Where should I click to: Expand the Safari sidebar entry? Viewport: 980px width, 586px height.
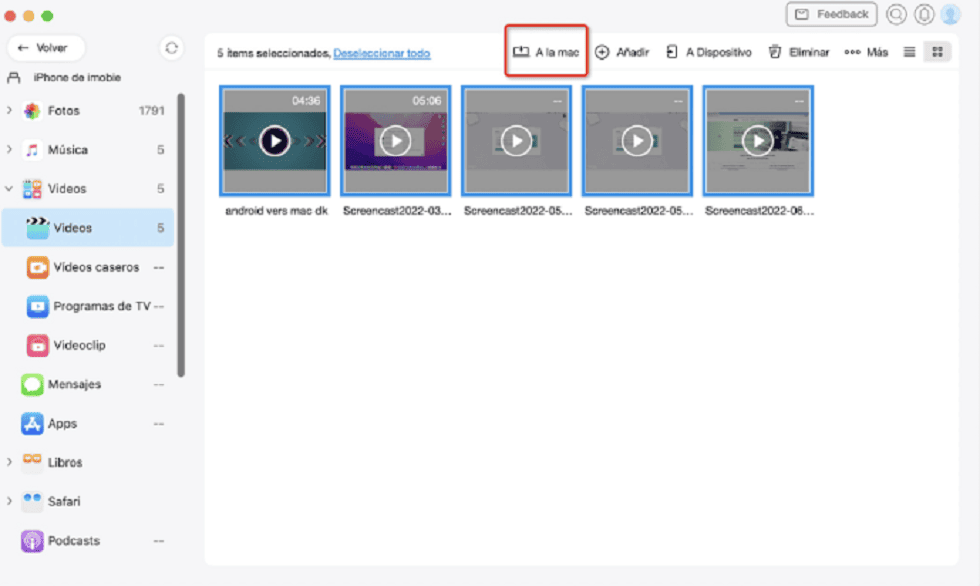[12, 501]
